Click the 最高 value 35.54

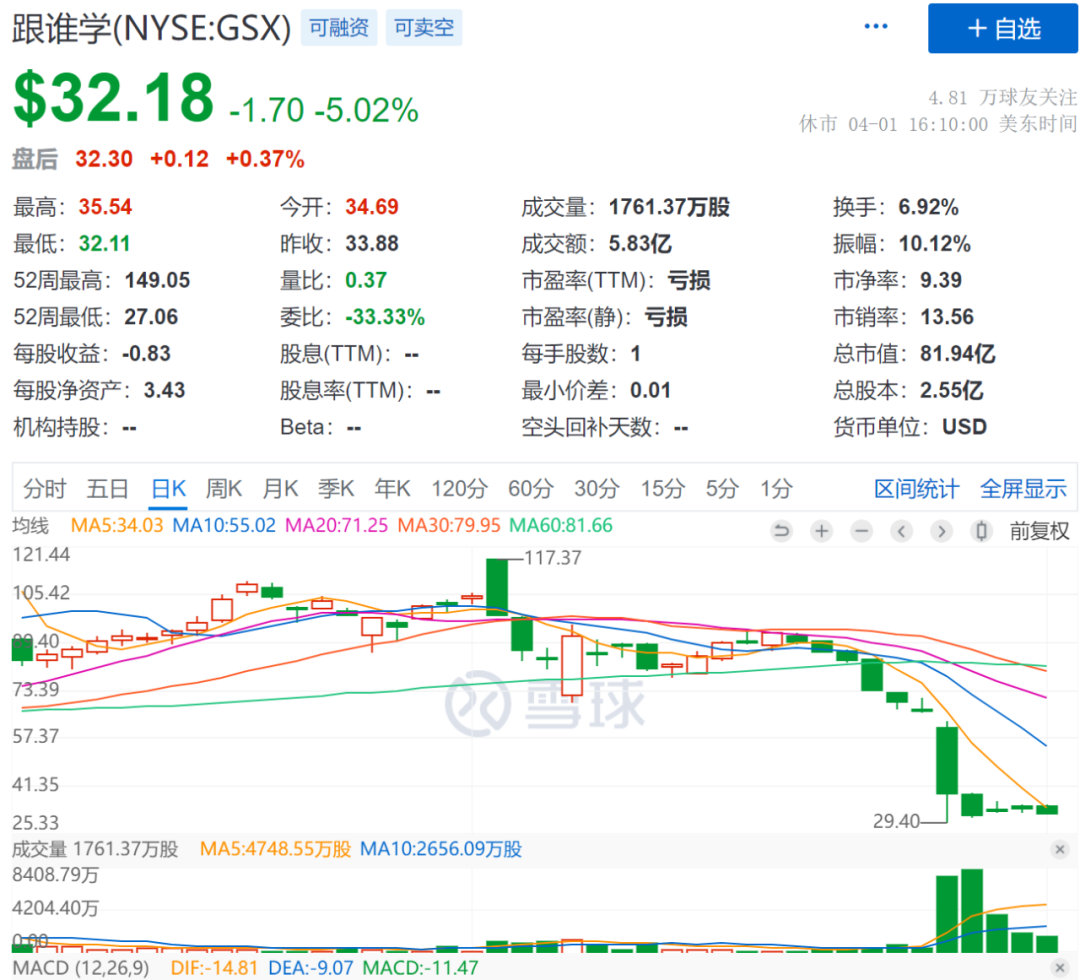105,207
